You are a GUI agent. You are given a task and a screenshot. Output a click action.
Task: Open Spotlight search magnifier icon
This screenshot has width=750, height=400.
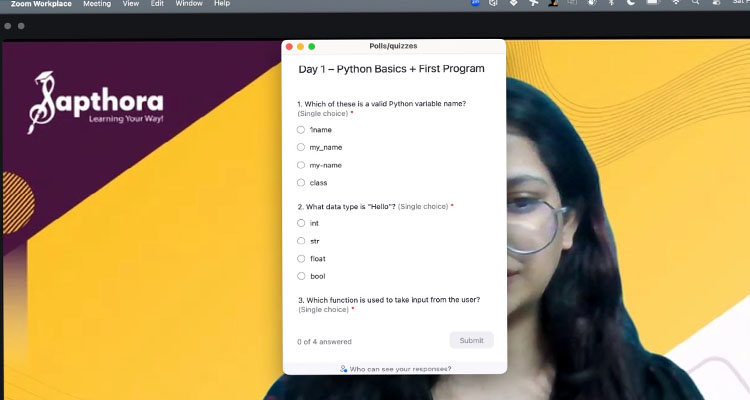(x=696, y=4)
